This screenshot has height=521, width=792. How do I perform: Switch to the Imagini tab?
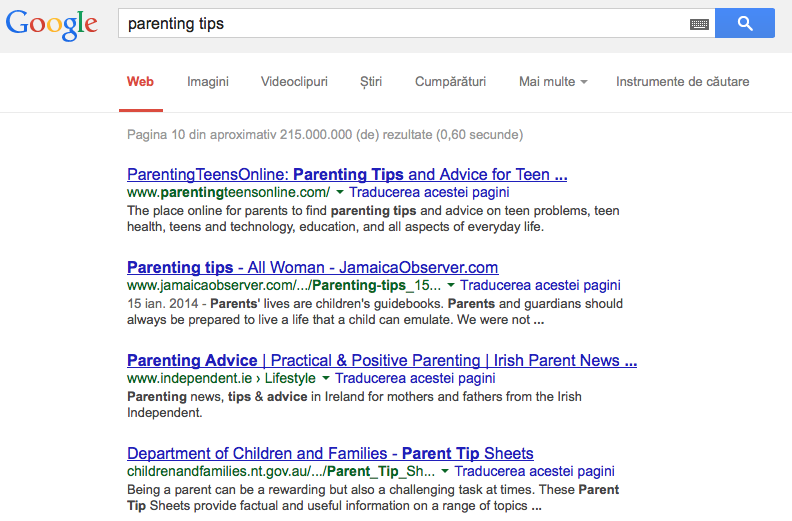click(208, 82)
